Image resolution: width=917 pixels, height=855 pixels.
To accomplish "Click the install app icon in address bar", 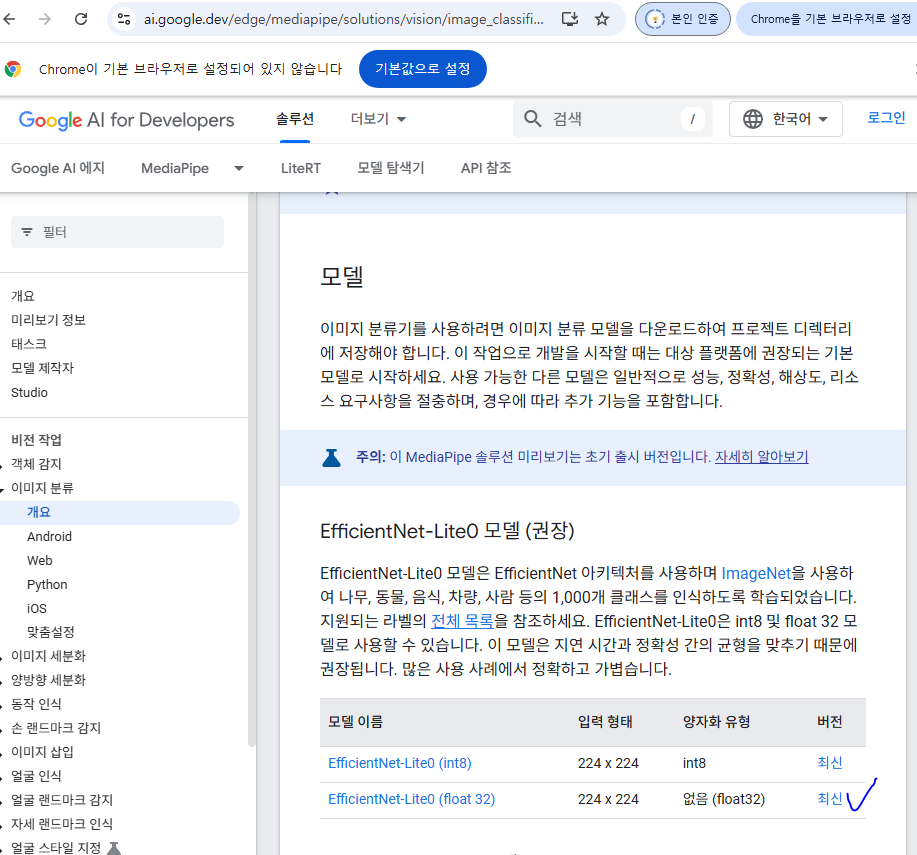I will 570,19.
